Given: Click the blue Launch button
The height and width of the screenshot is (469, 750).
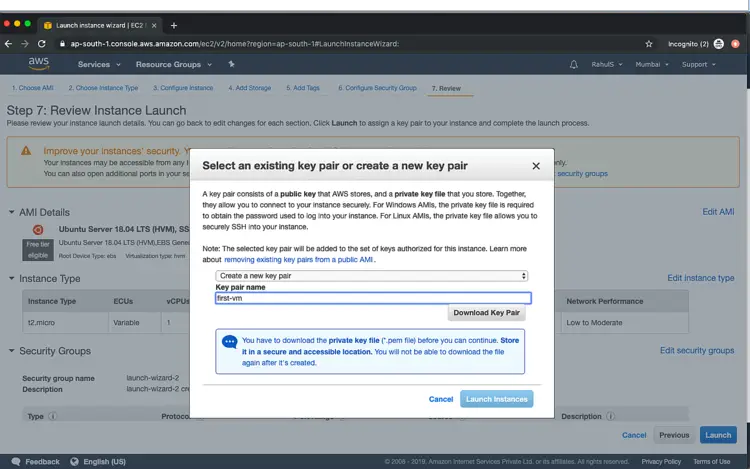Looking at the screenshot, I should [x=718, y=435].
